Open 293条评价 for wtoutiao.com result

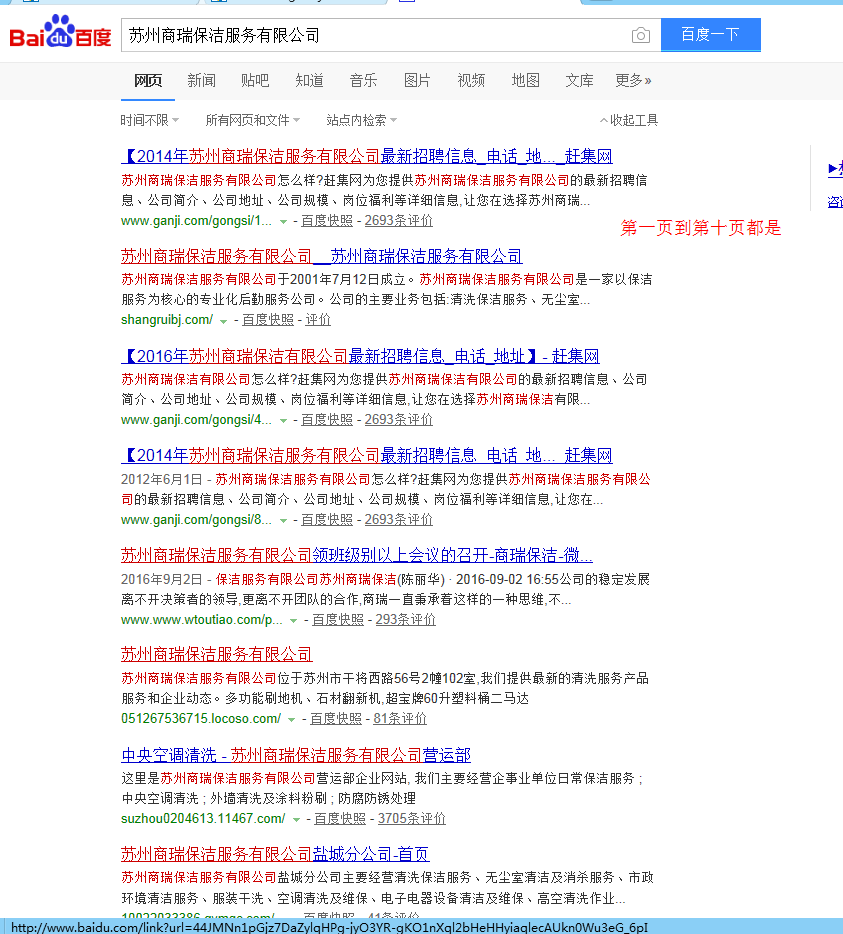(x=406, y=619)
